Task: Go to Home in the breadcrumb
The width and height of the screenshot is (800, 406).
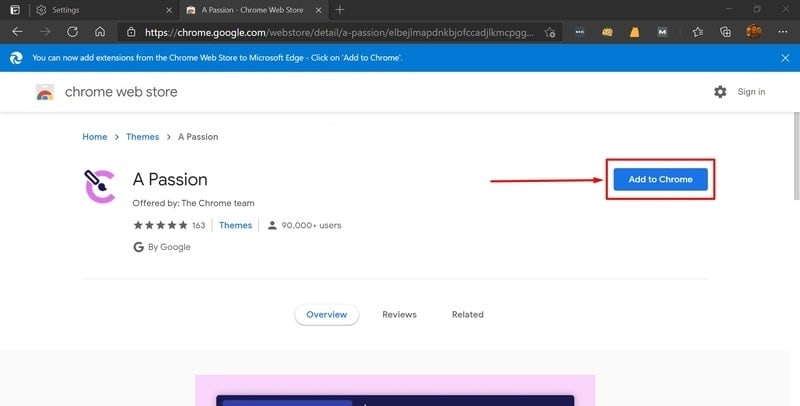Action: tap(95, 137)
